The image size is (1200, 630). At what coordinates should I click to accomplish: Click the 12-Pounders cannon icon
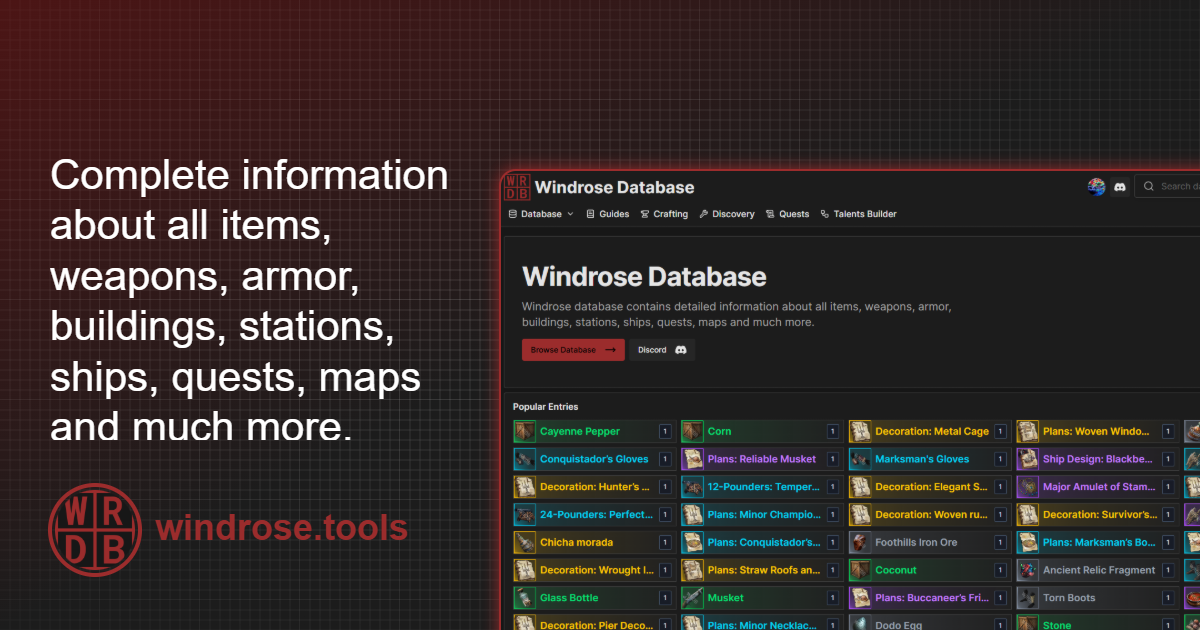[x=693, y=487]
